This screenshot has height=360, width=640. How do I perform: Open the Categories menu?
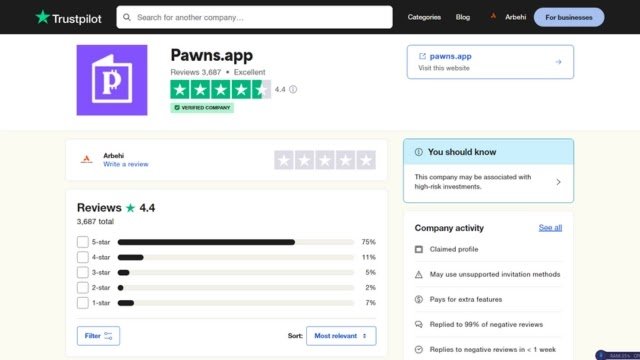[x=424, y=17]
